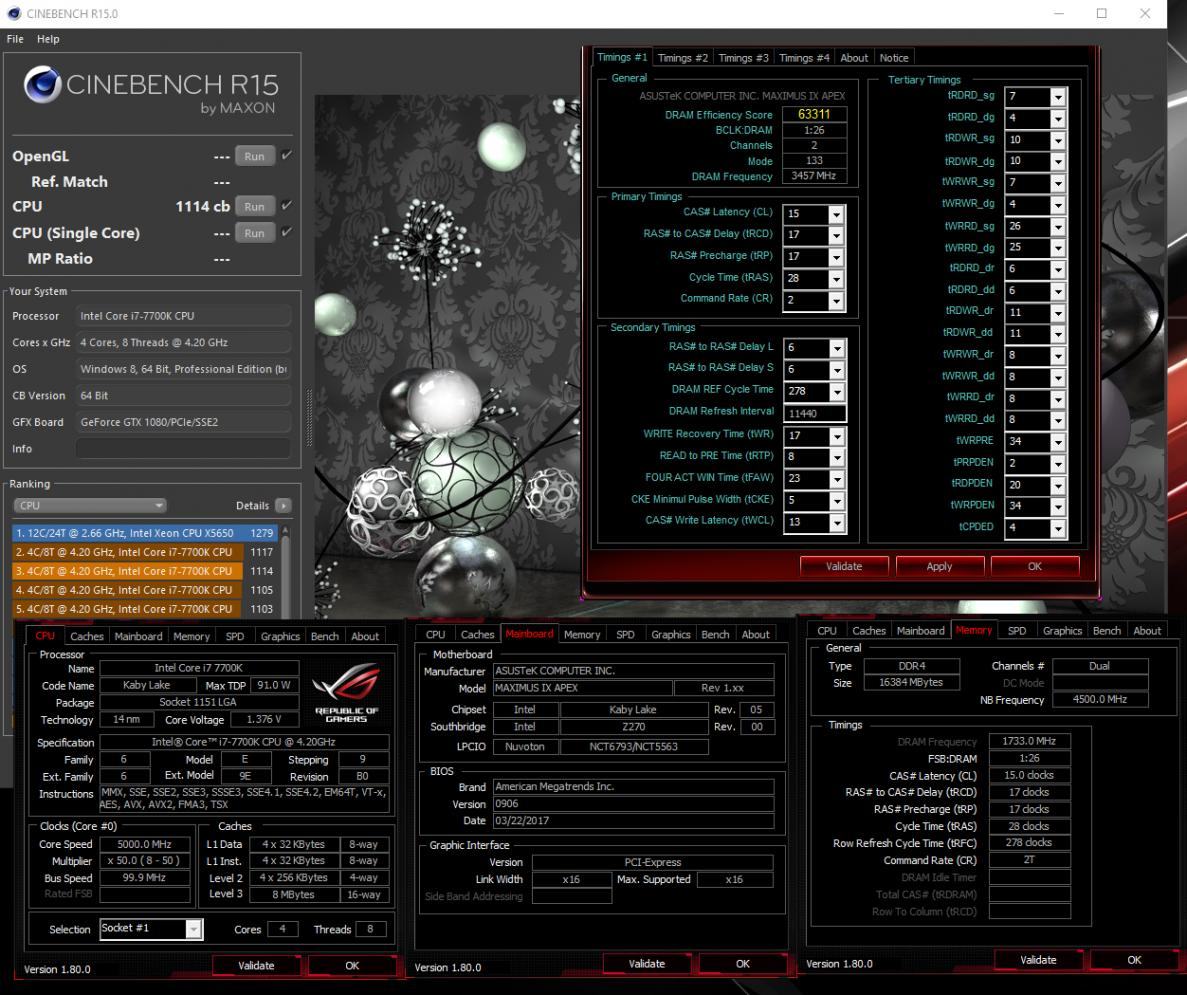The width and height of the screenshot is (1187, 995).
Task: Toggle the CPU test checkbox
Action: (287, 205)
